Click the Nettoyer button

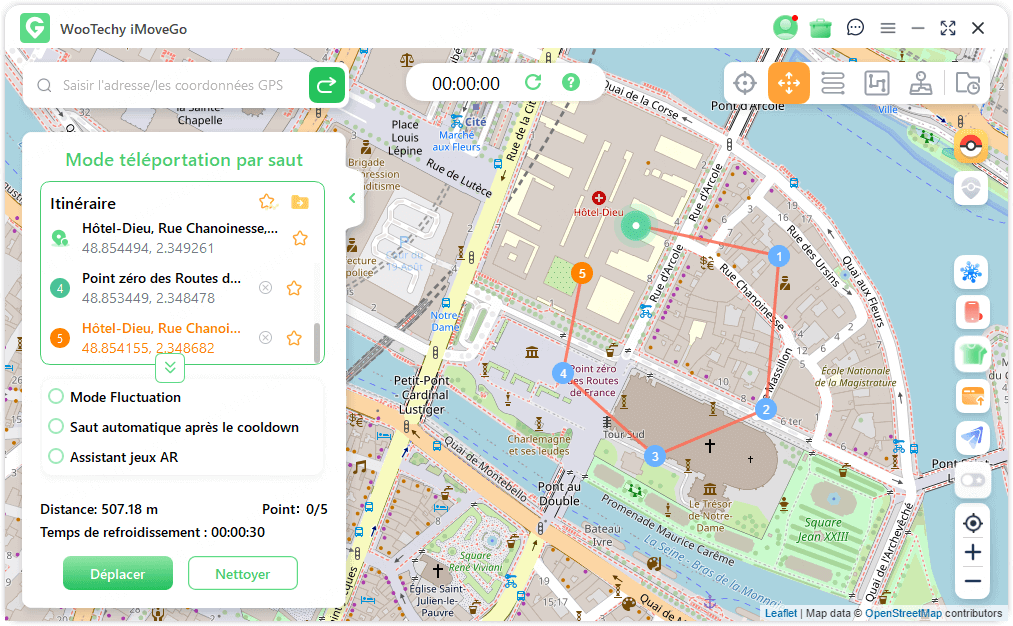click(242, 574)
